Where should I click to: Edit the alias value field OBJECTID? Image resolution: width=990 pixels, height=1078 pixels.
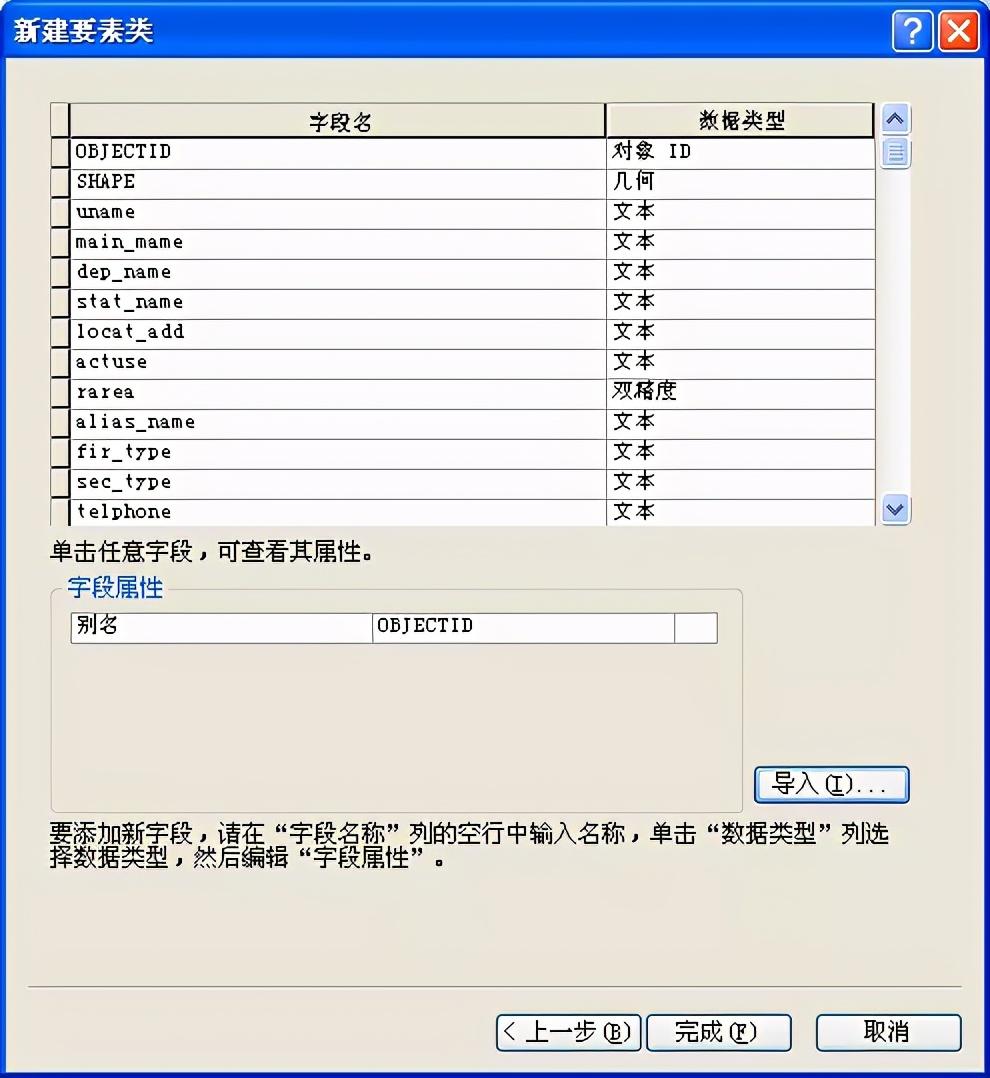[x=523, y=628]
